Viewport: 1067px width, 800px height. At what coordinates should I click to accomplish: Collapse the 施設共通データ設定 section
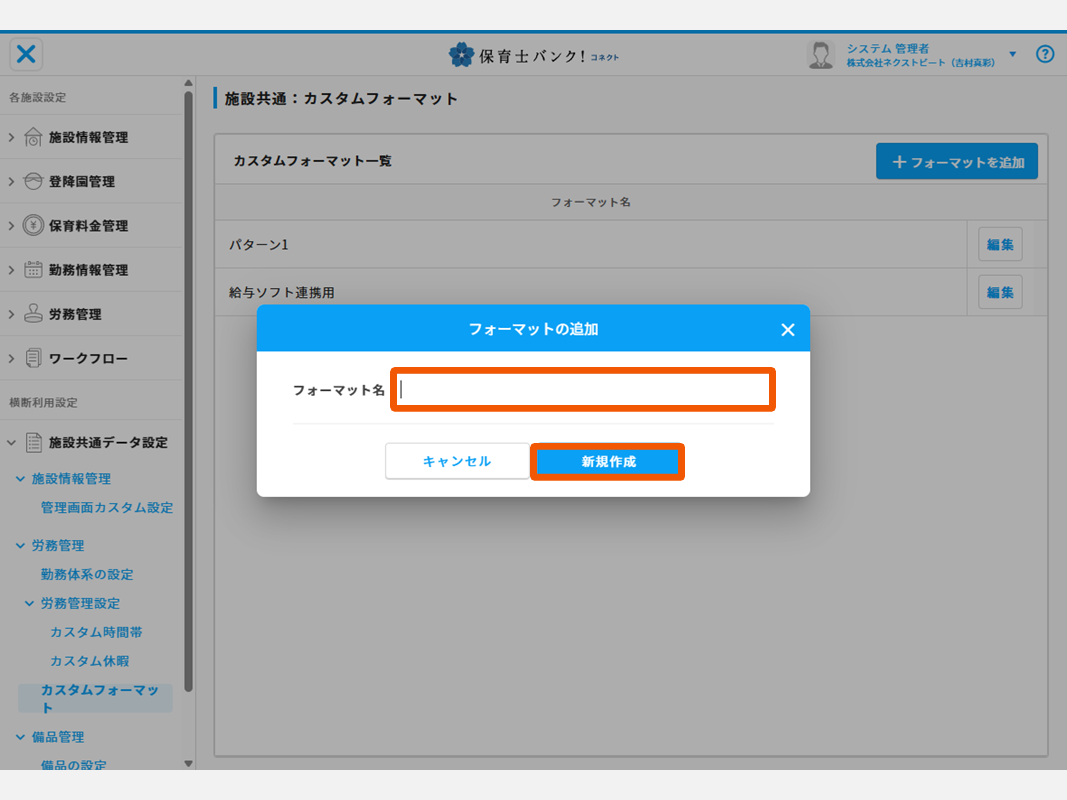pyautogui.click(x=11, y=442)
